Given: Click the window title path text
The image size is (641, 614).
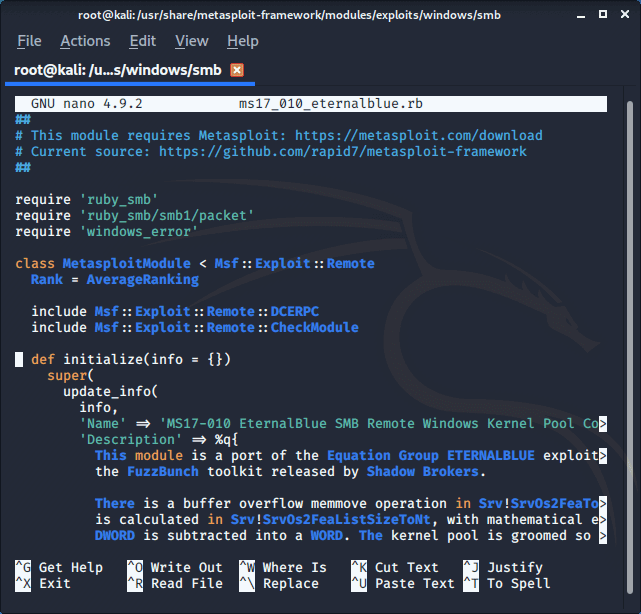Looking at the screenshot, I should pyautogui.click(x=289, y=15).
